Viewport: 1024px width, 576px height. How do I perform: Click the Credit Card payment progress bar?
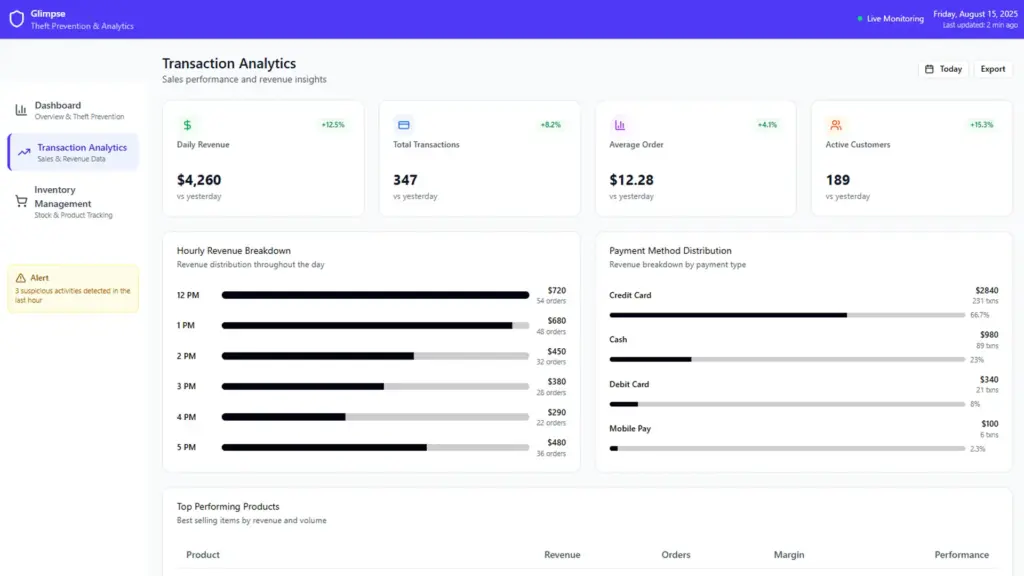tap(787, 315)
